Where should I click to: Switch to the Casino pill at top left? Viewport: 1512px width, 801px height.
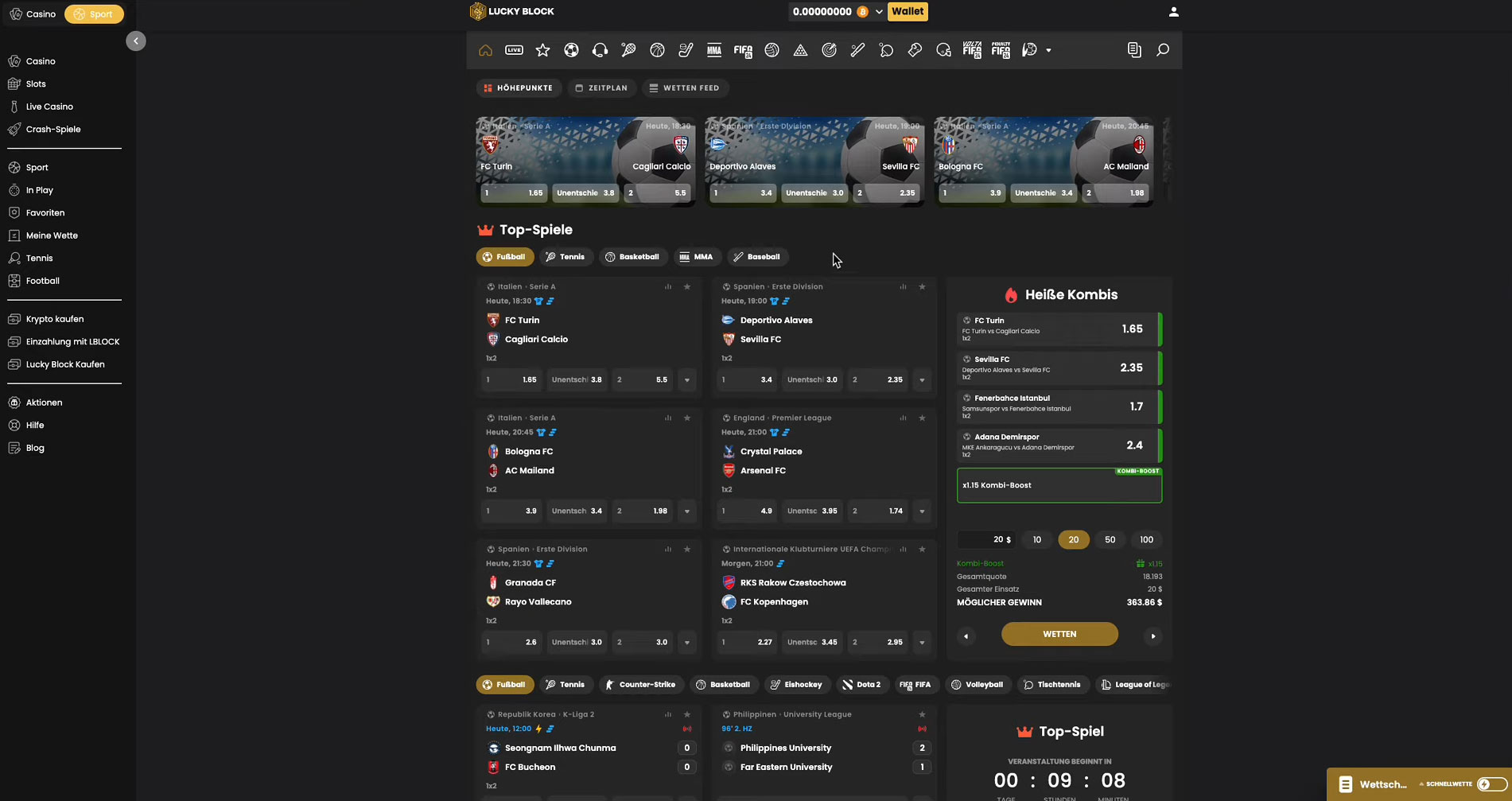[x=33, y=14]
